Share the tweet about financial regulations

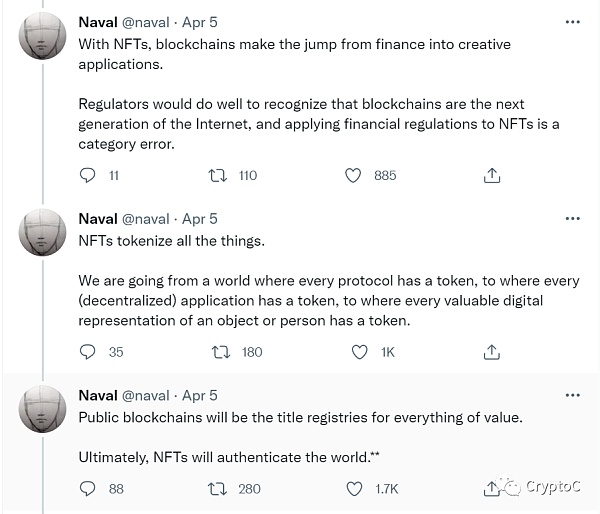click(491, 175)
